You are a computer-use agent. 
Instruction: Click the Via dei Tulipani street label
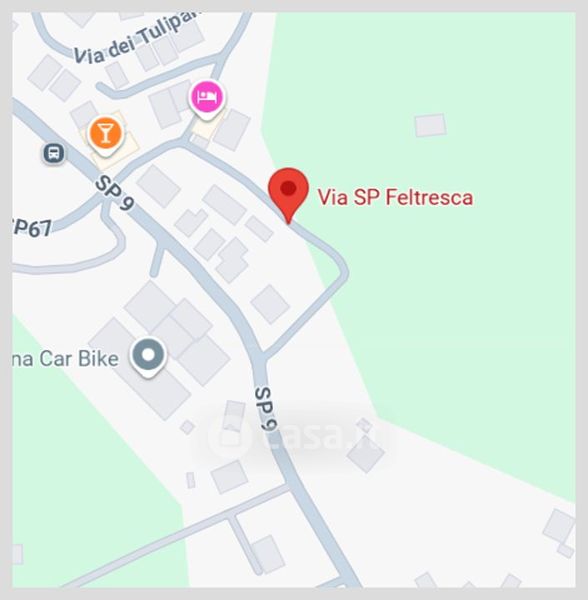pos(138,40)
